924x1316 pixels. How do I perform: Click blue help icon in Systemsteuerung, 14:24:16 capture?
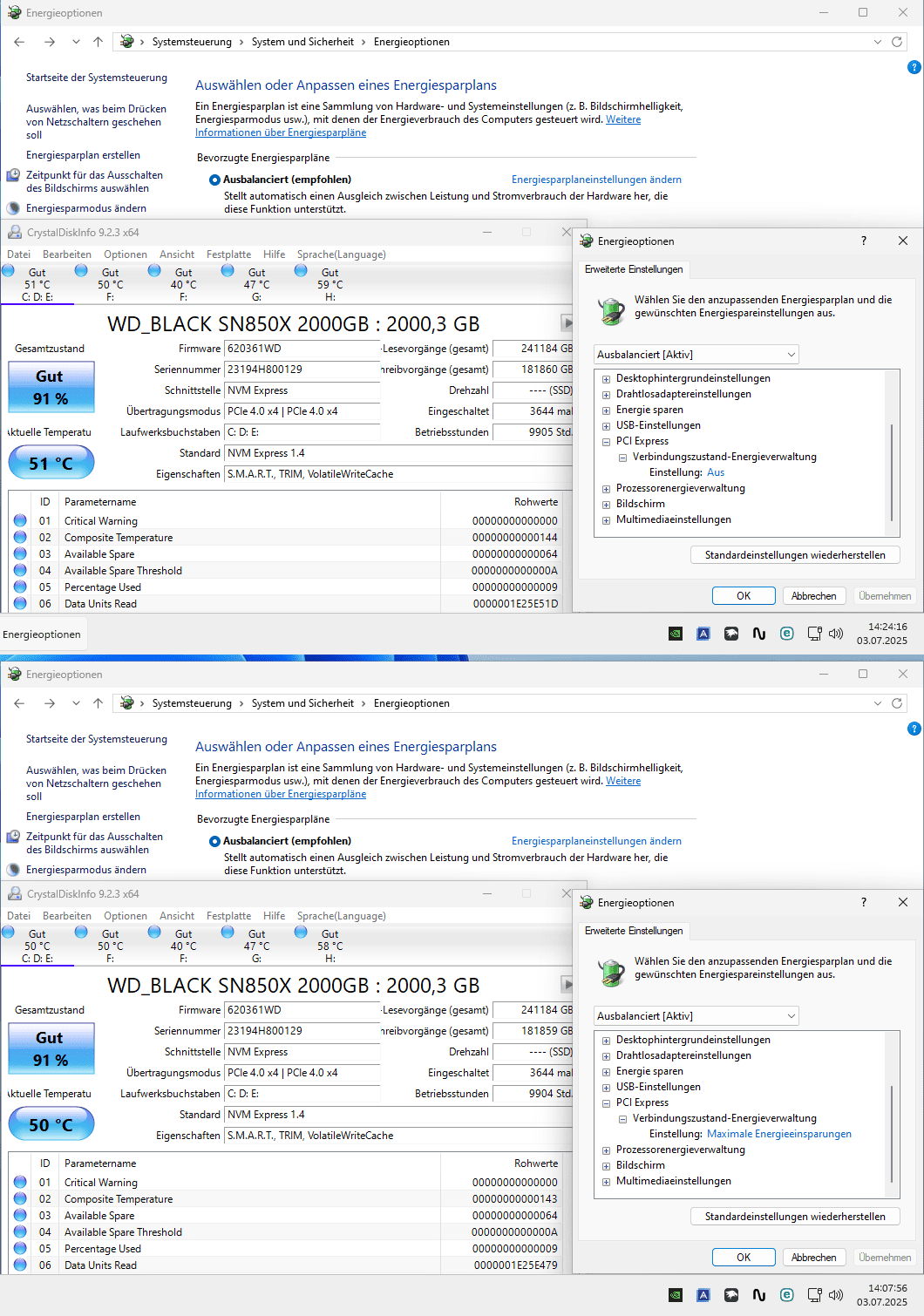click(x=914, y=67)
